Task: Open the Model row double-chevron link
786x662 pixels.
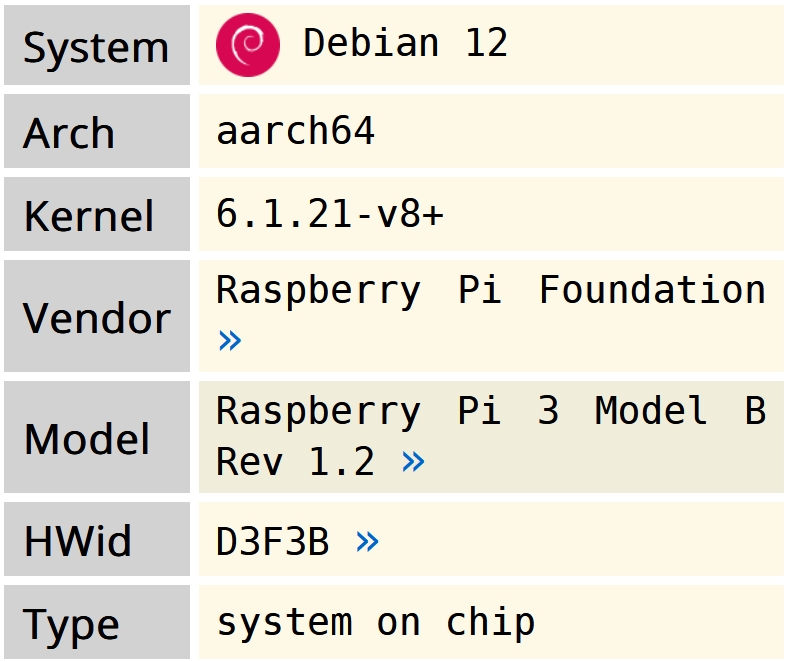Action: click(413, 462)
